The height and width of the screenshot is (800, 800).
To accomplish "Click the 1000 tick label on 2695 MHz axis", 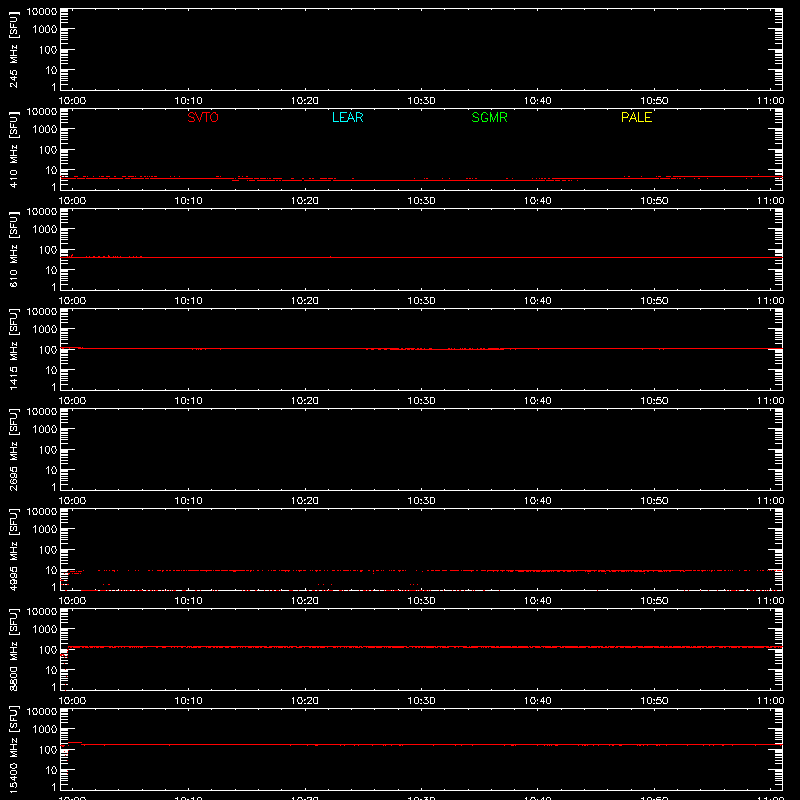I will pyautogui.click(x=45, y=430).
